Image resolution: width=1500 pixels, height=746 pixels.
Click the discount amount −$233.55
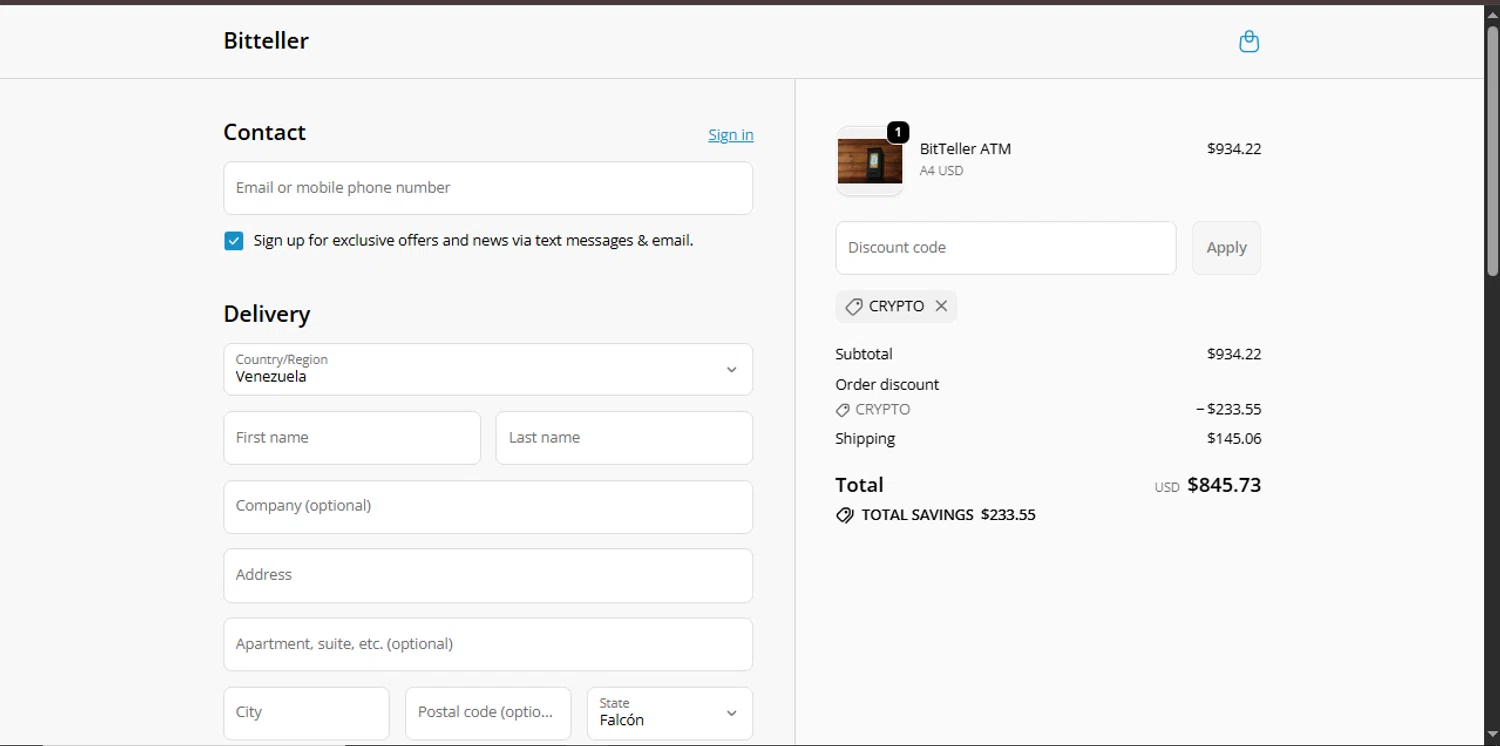coord(1228,410)
